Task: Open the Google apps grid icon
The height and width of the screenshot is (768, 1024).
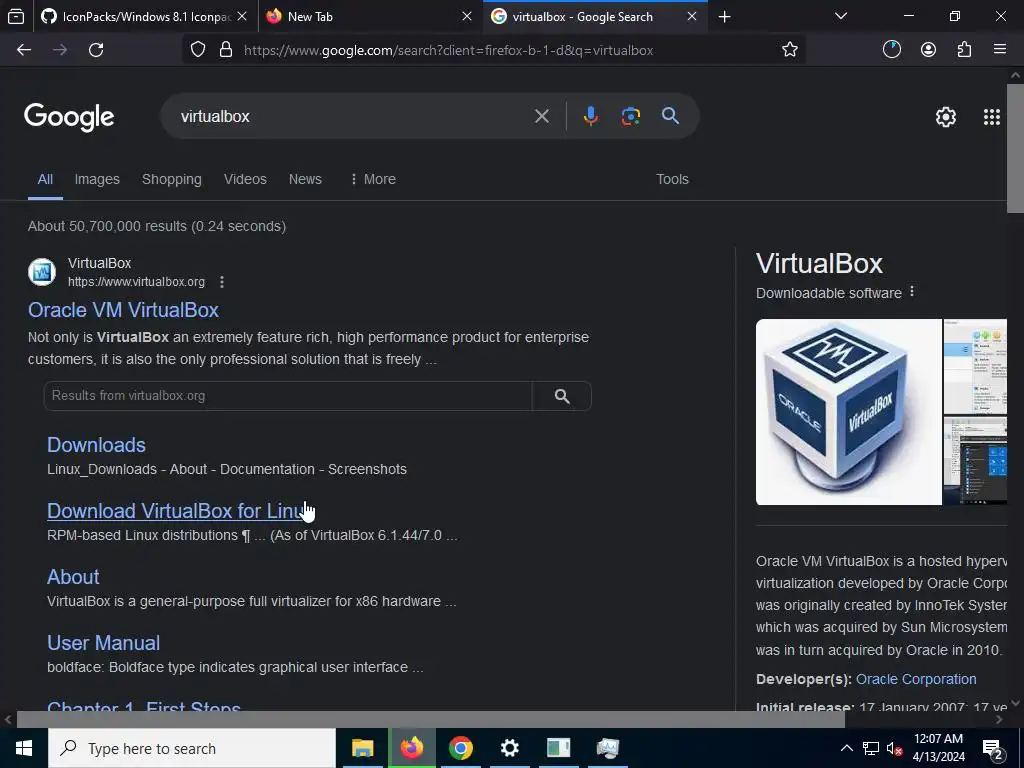Action: pyautogui.click(x=991, y=117)
